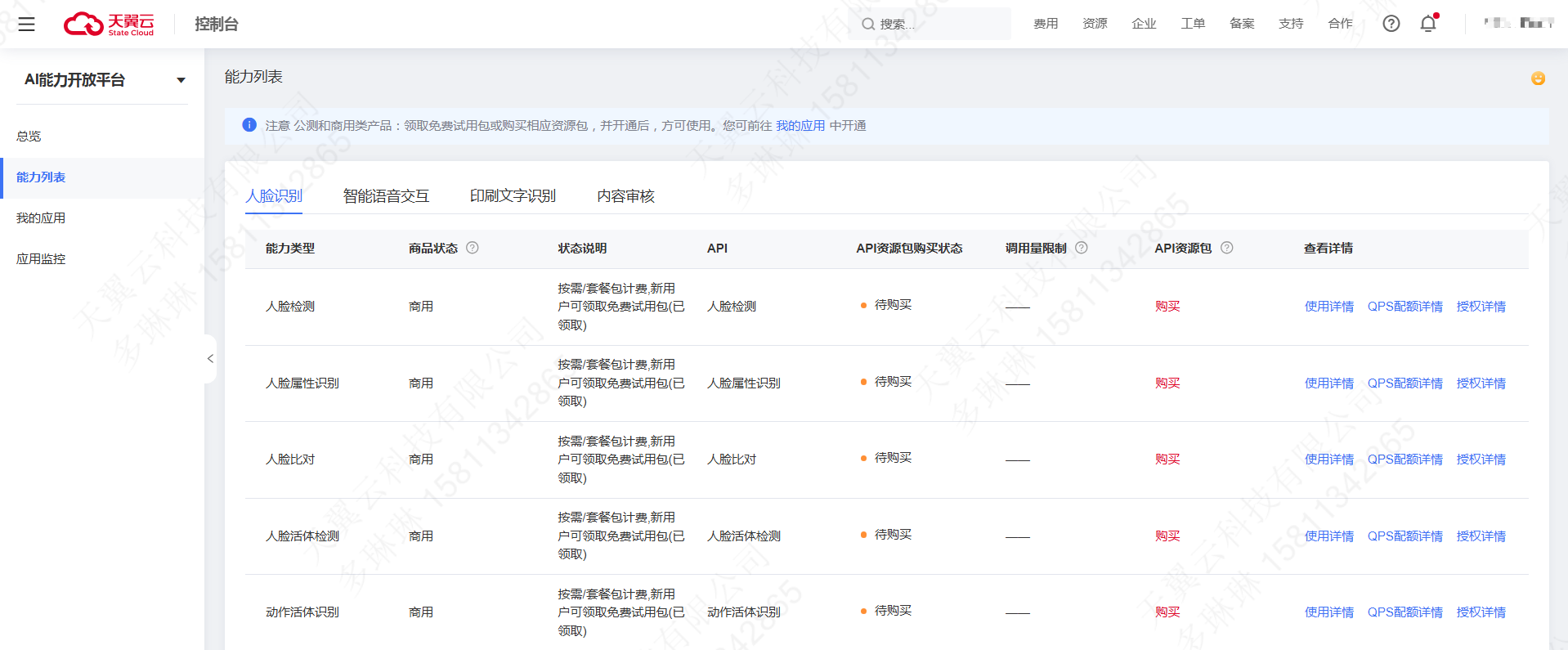Viewport: 1568px width, 650px height.
Task: Open QPS配额详情 for 动作活体识别
Action: 1405,612
